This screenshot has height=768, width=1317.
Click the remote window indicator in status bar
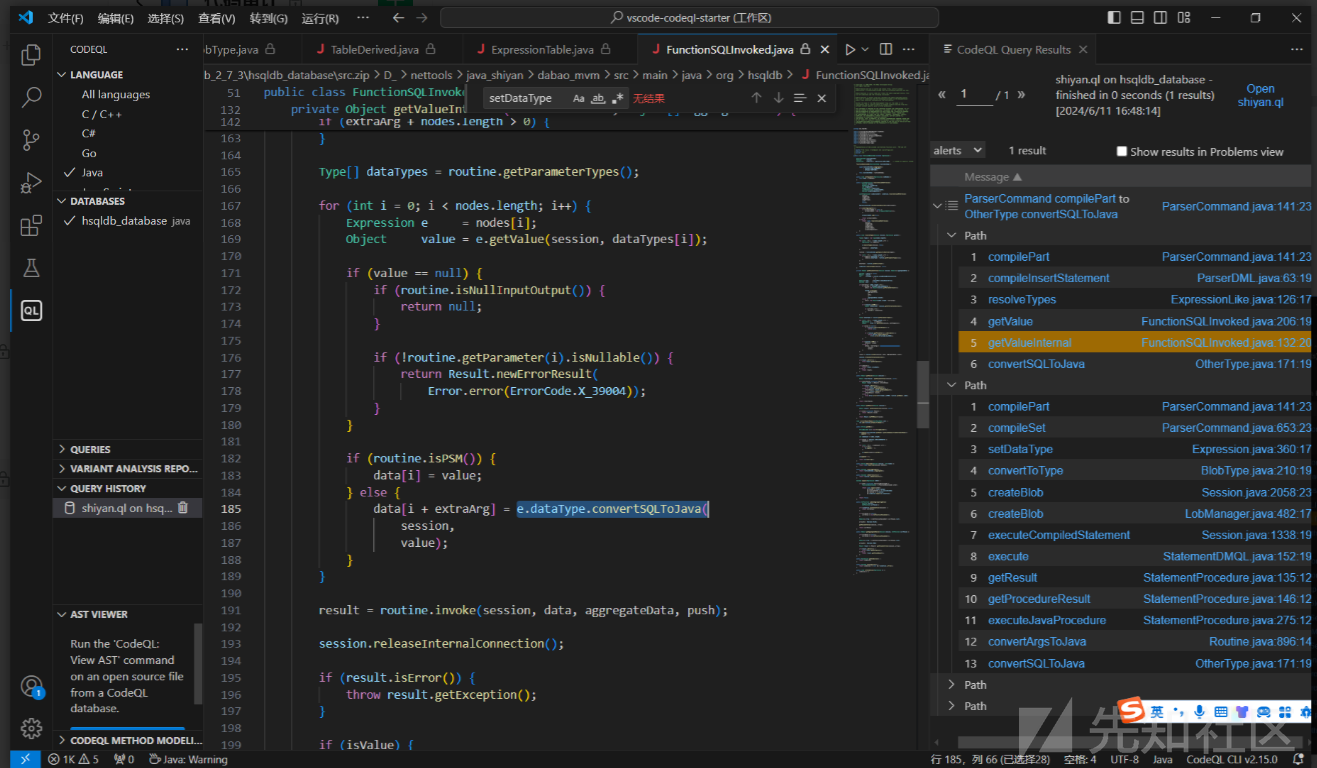point(25,759)
